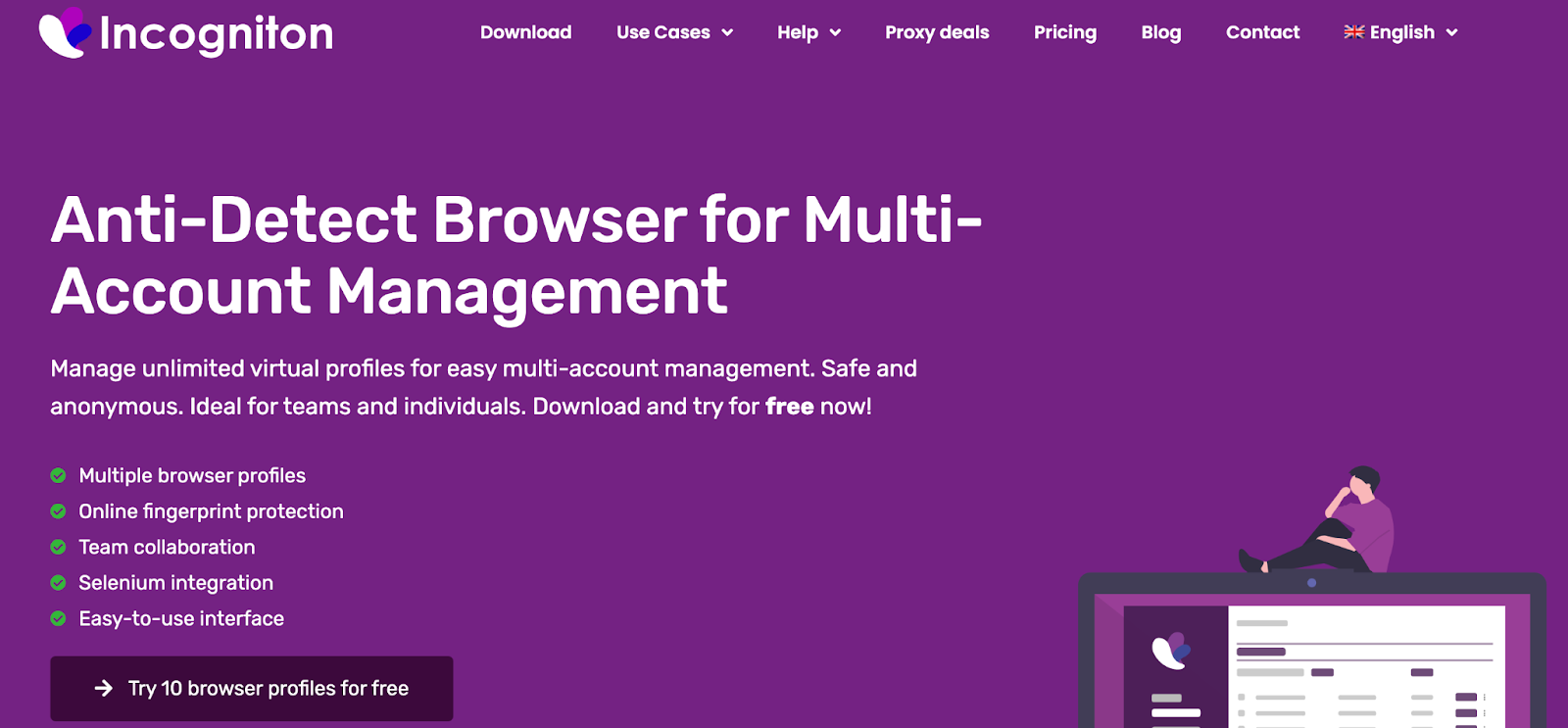Expand the Use Cases dropdown chevron
This screenshot has height=728, width=1568.
(727, 33)
